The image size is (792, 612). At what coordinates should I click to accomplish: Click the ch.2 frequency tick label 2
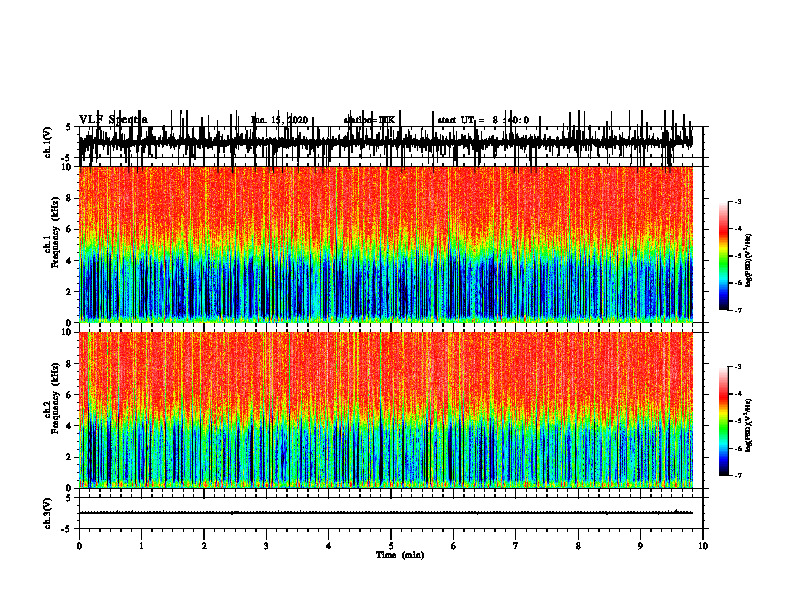(69, 457)
